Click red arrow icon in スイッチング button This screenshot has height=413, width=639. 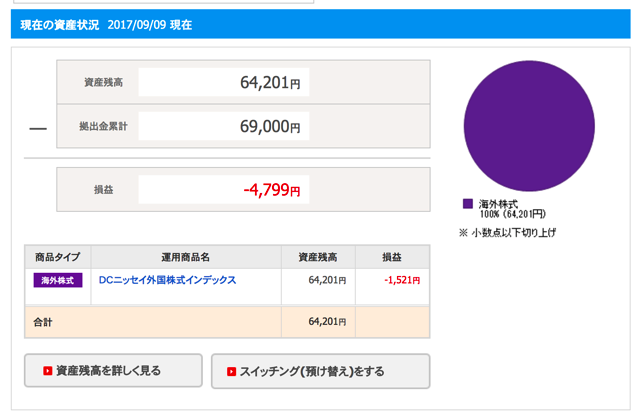click(231, 371)
